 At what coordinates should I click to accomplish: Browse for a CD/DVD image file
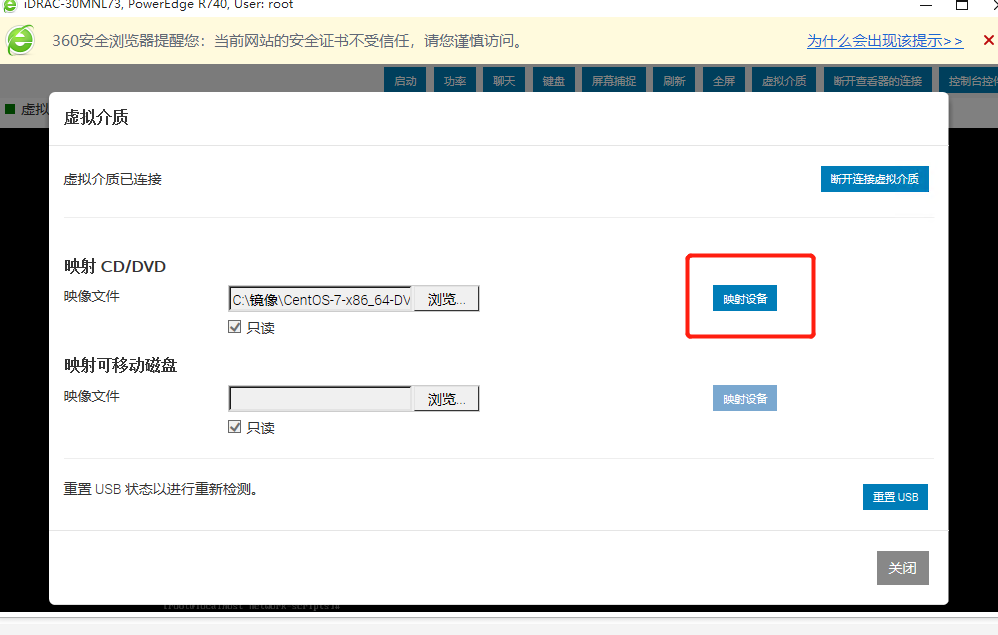point(446,299)
